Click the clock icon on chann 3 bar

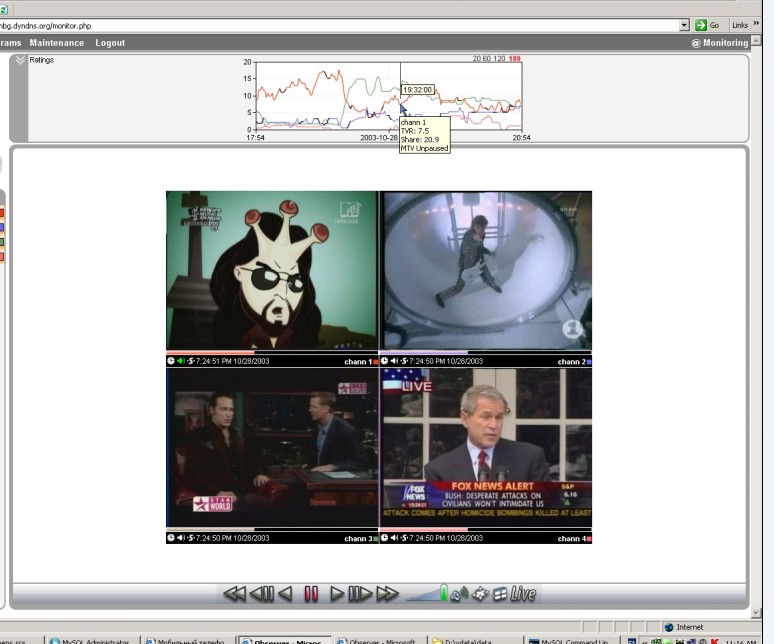pyautogui.click(x=171, y=538)
